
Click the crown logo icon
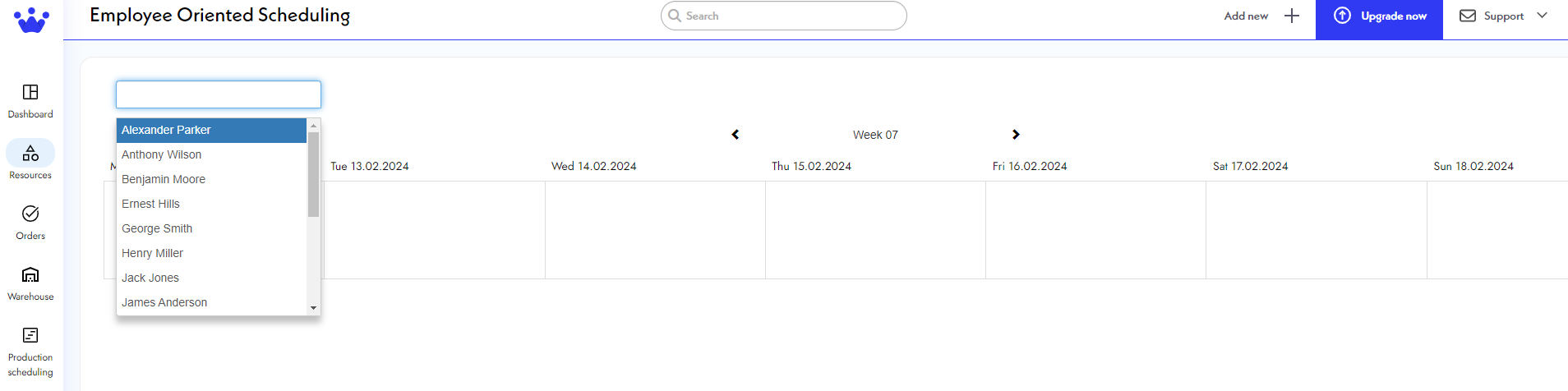(x=31, y=20)
